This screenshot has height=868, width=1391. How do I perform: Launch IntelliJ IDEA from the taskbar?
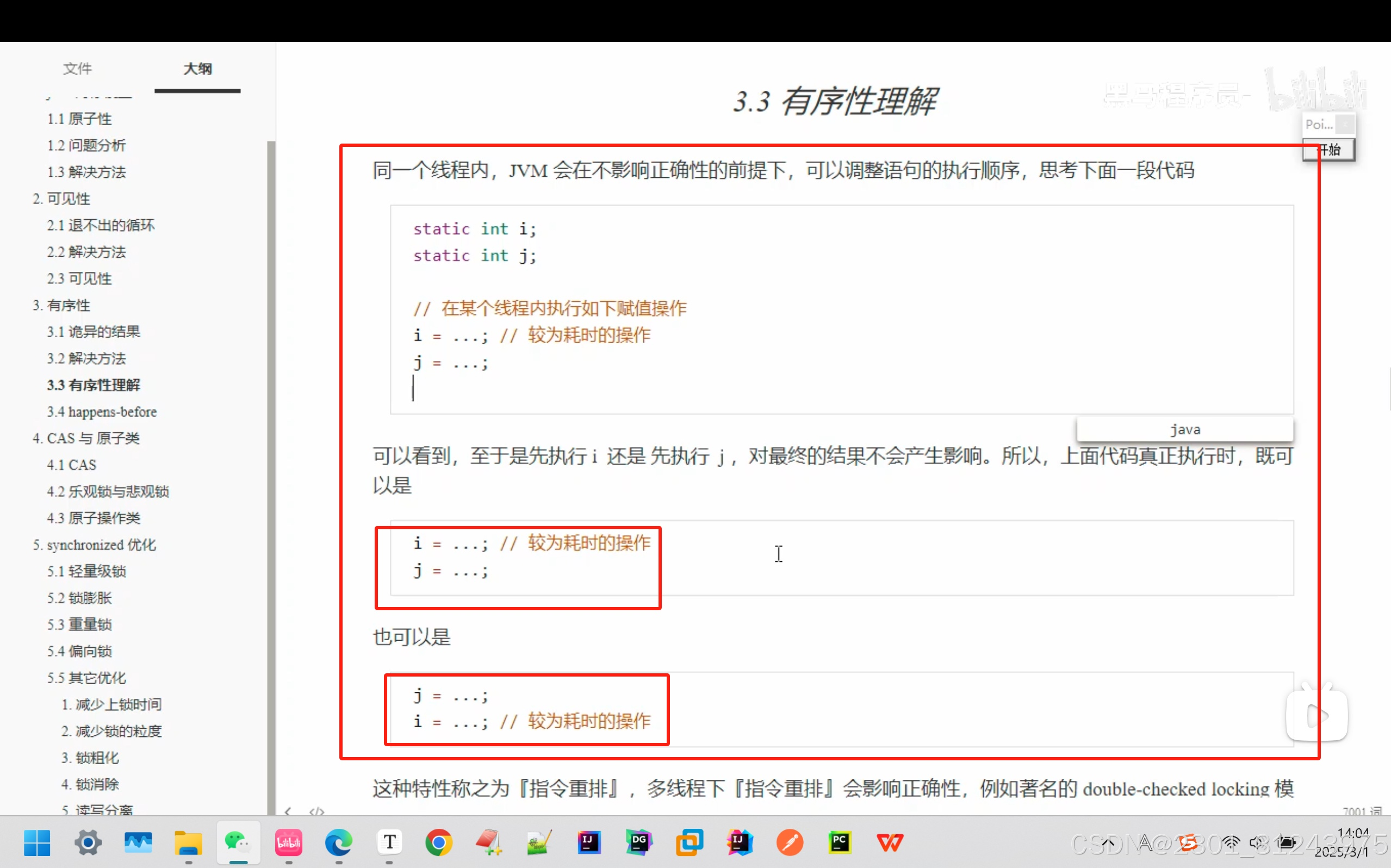point(589,843)
